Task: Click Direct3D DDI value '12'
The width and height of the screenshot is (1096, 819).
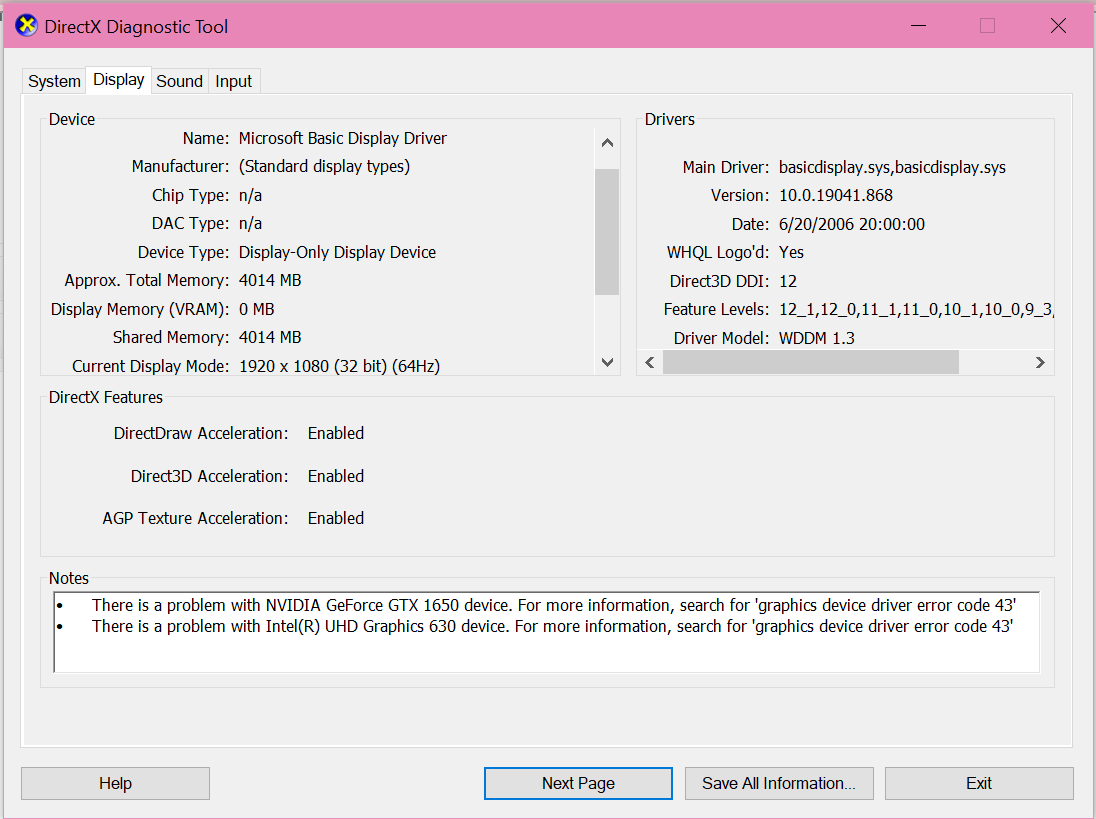Action: 788,281
